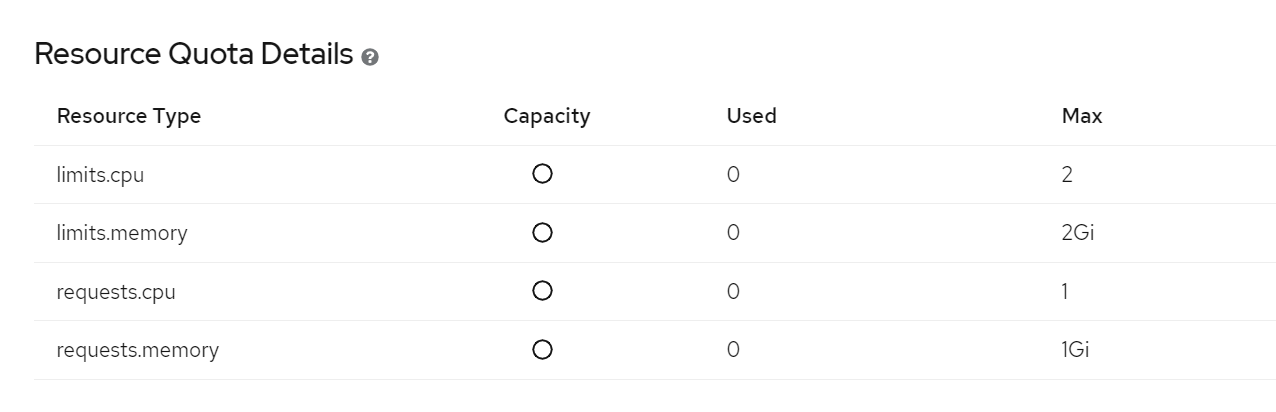The height and width of the screenshot is (412, 1276).
Task: Click the limits.memory capacity circle icon
Action: pos(542,233)
